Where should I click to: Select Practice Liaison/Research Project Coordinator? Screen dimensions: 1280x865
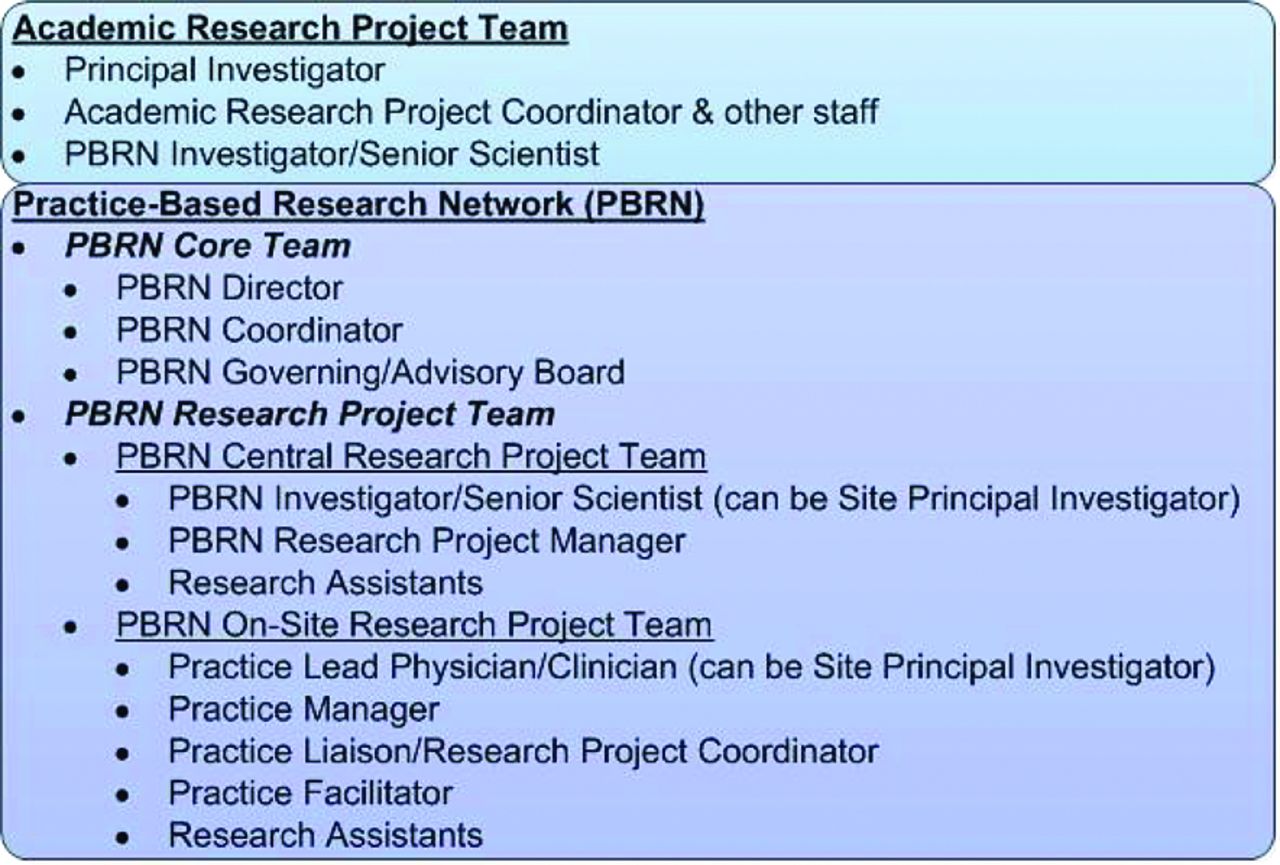point(523,751)
